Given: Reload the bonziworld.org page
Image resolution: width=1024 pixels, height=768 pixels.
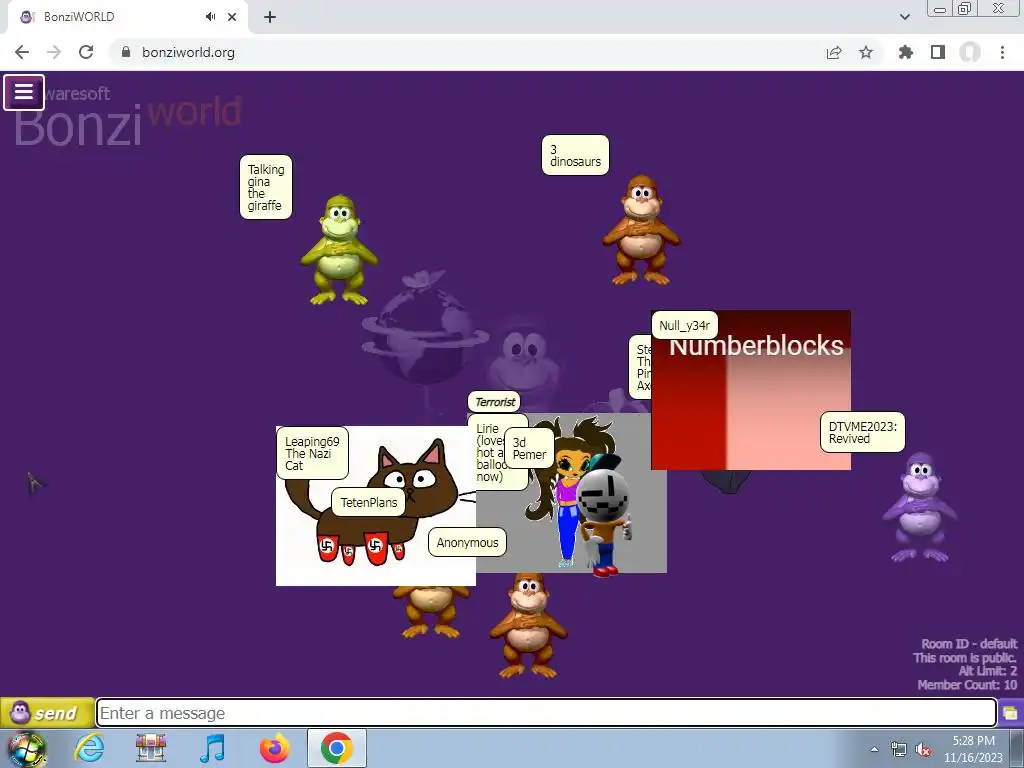Looking at the screenshot, I should [x=86, y=52].
